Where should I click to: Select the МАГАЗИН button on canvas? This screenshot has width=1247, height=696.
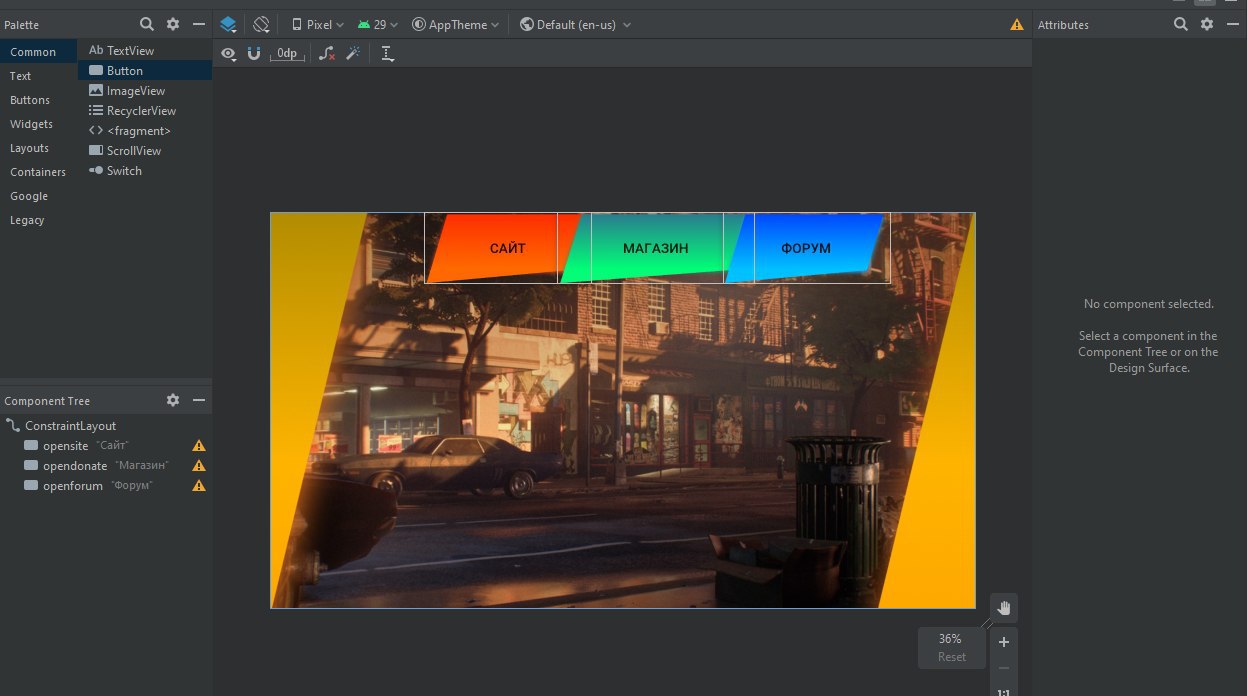(656, 248)
